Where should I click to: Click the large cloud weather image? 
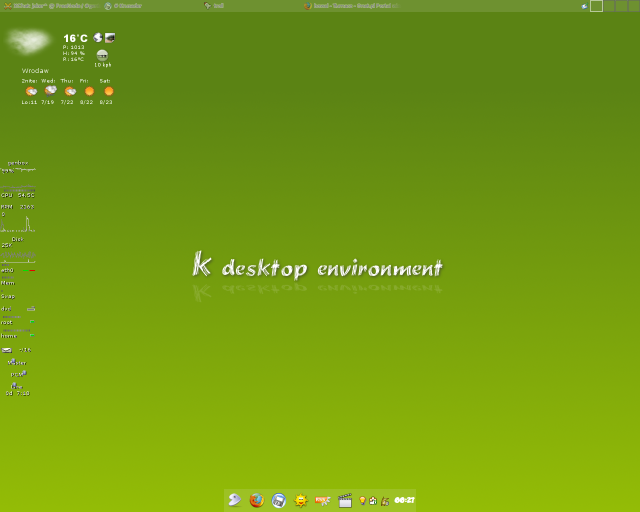coord(29,41)
